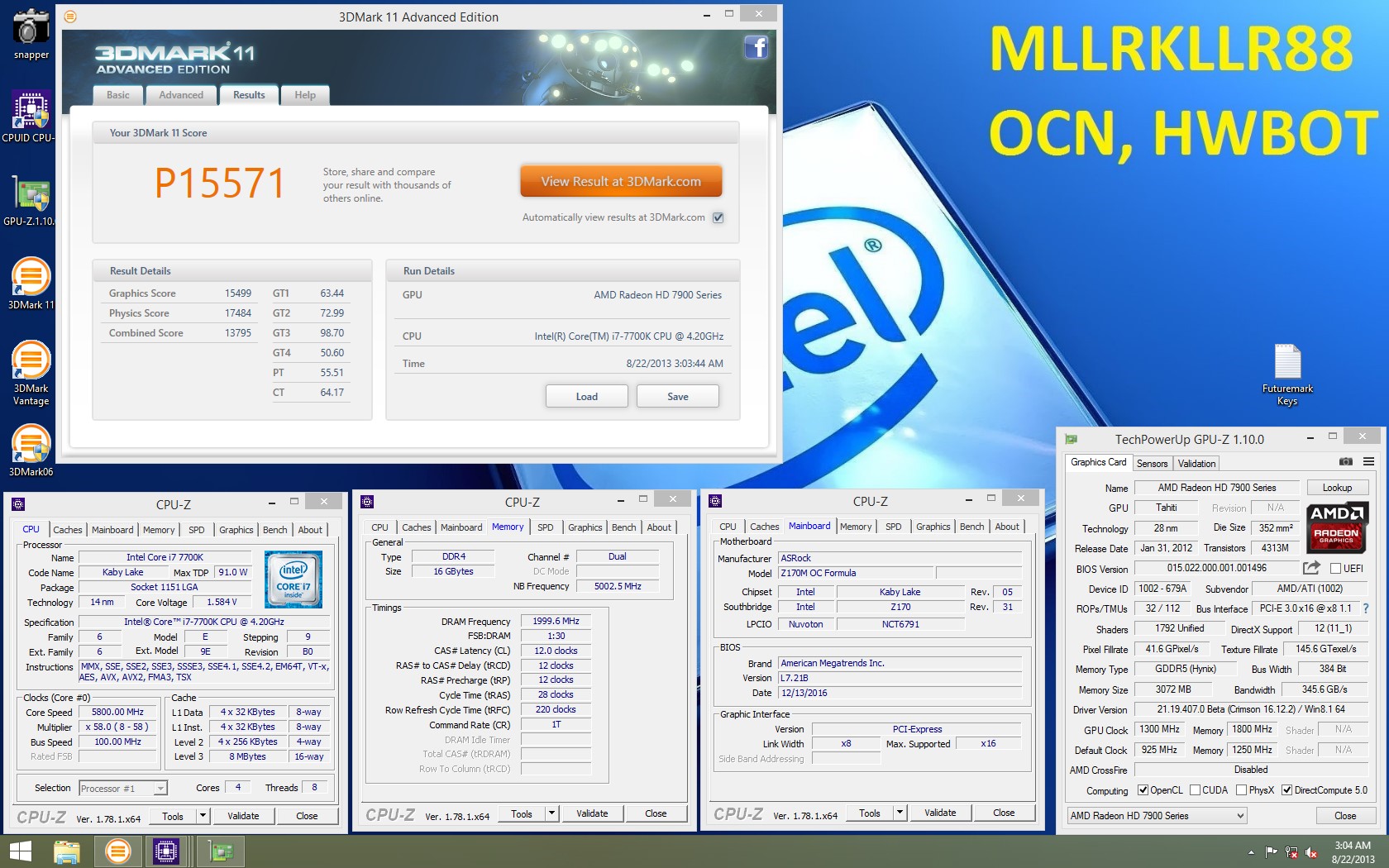Screen dimensions: 1389x868
Task: Switch to GPU-Z on the taskbar
Action: point(220,851)
